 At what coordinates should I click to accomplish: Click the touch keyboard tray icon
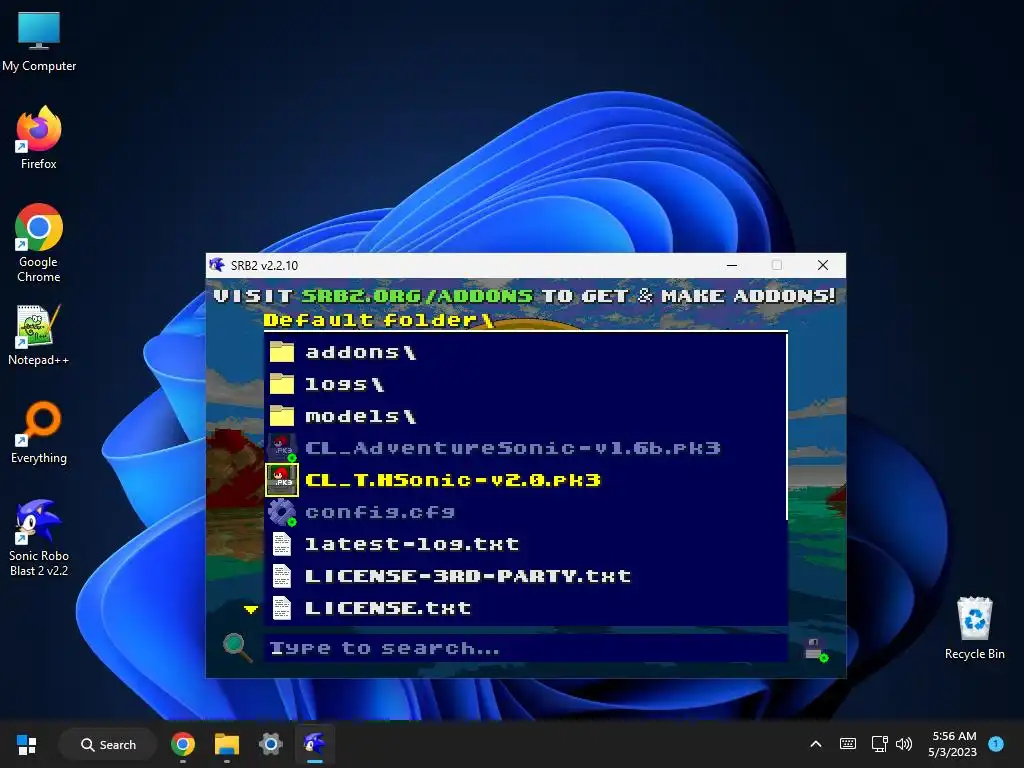click(x=848, y=744)
